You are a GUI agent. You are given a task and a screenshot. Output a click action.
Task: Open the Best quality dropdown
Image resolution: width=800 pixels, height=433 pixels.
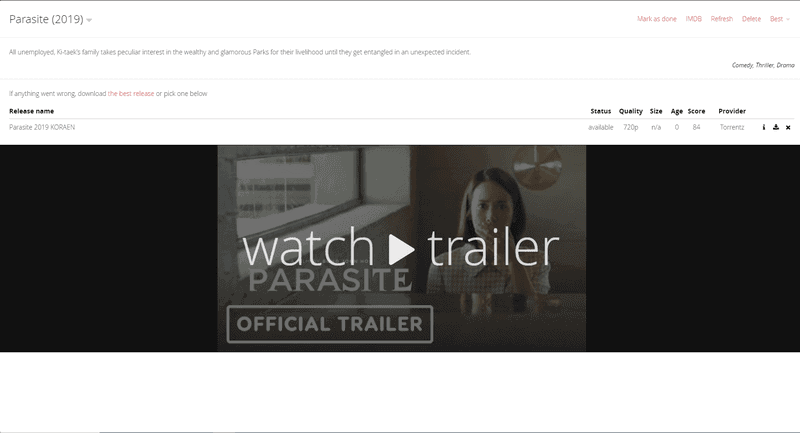coord(778,19)
